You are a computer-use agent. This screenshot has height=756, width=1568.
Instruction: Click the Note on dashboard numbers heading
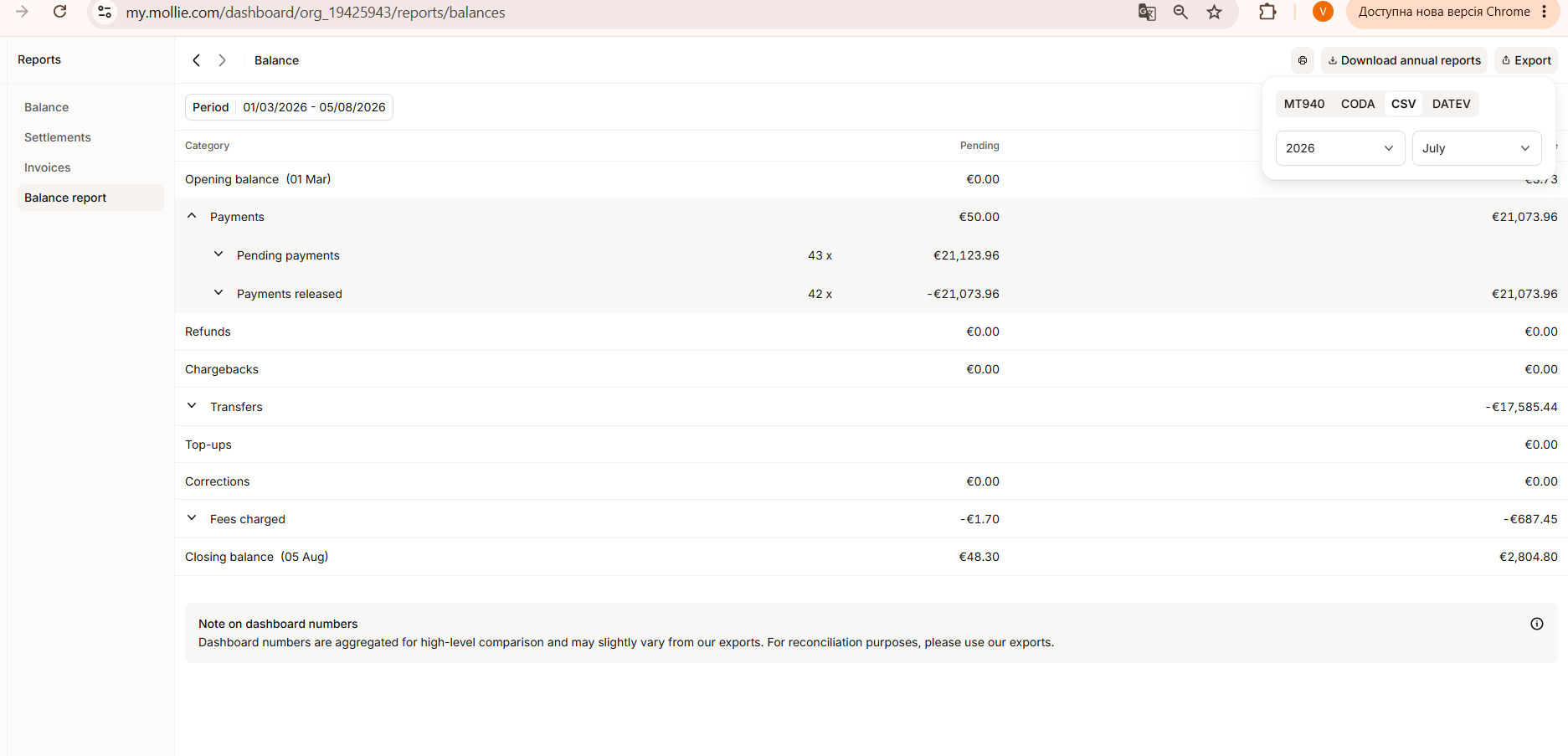coord(278,624)
